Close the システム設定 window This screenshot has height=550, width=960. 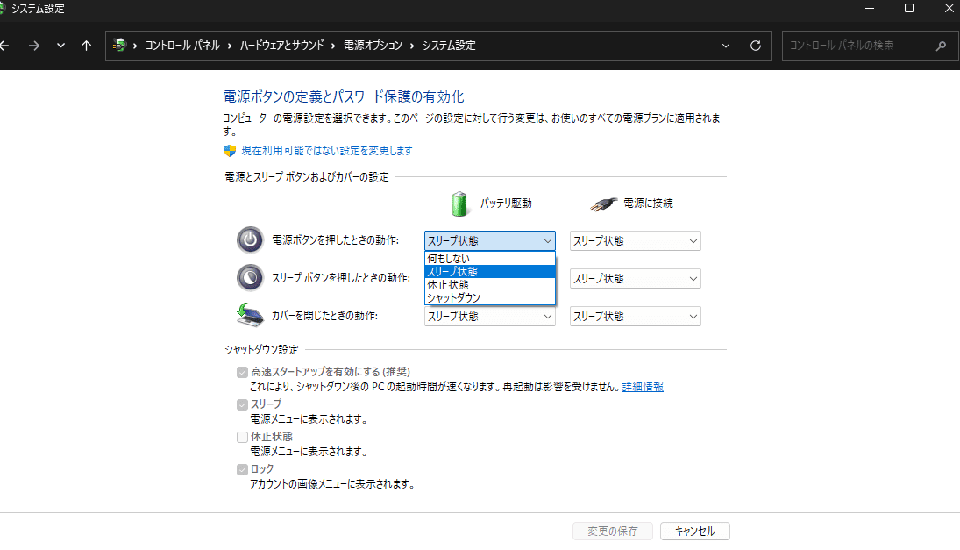[949, 9]
